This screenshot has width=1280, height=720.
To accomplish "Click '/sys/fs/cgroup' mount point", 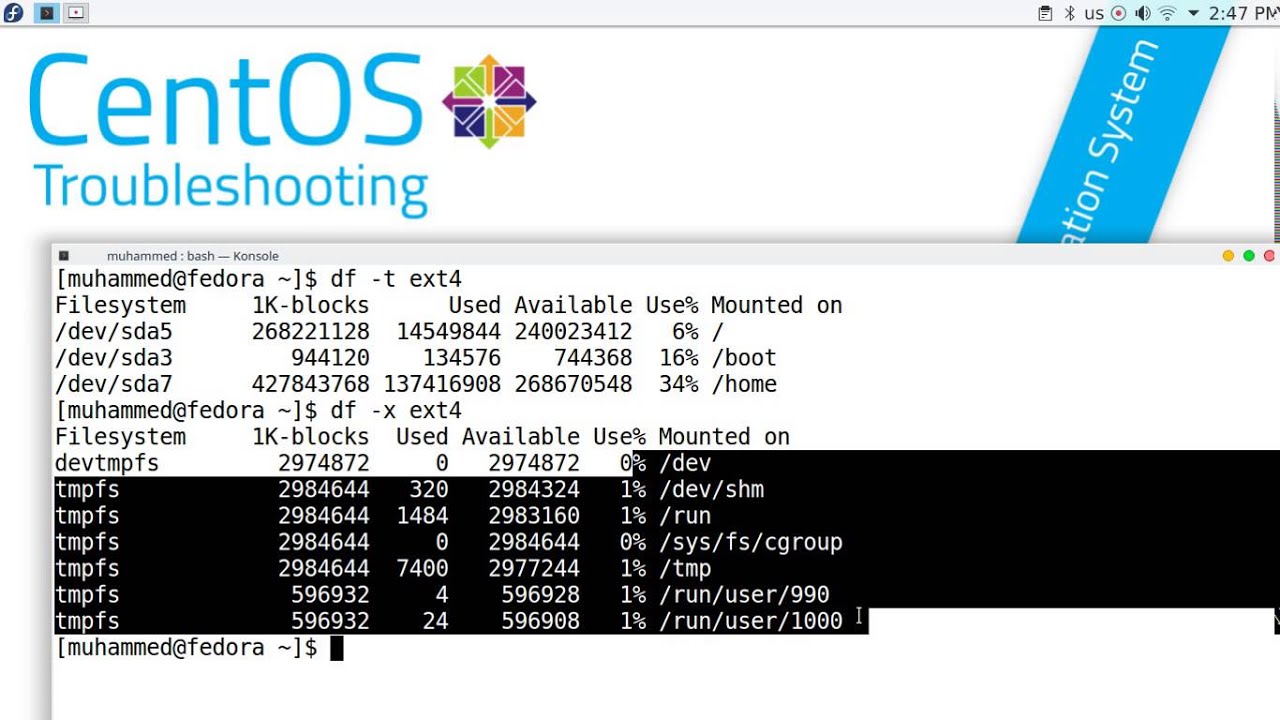I will [751, 542].
